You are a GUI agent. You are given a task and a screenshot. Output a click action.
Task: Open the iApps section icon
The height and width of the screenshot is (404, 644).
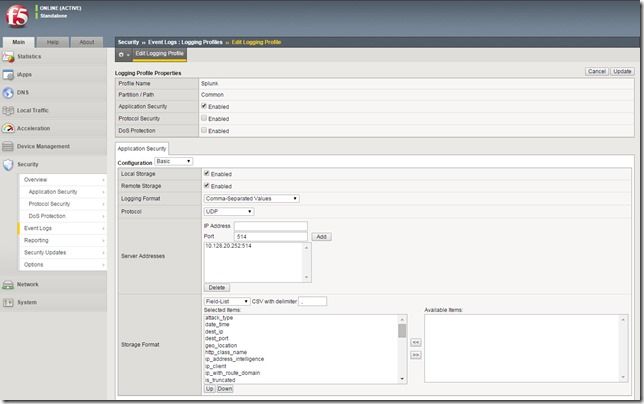pos(9,74)
